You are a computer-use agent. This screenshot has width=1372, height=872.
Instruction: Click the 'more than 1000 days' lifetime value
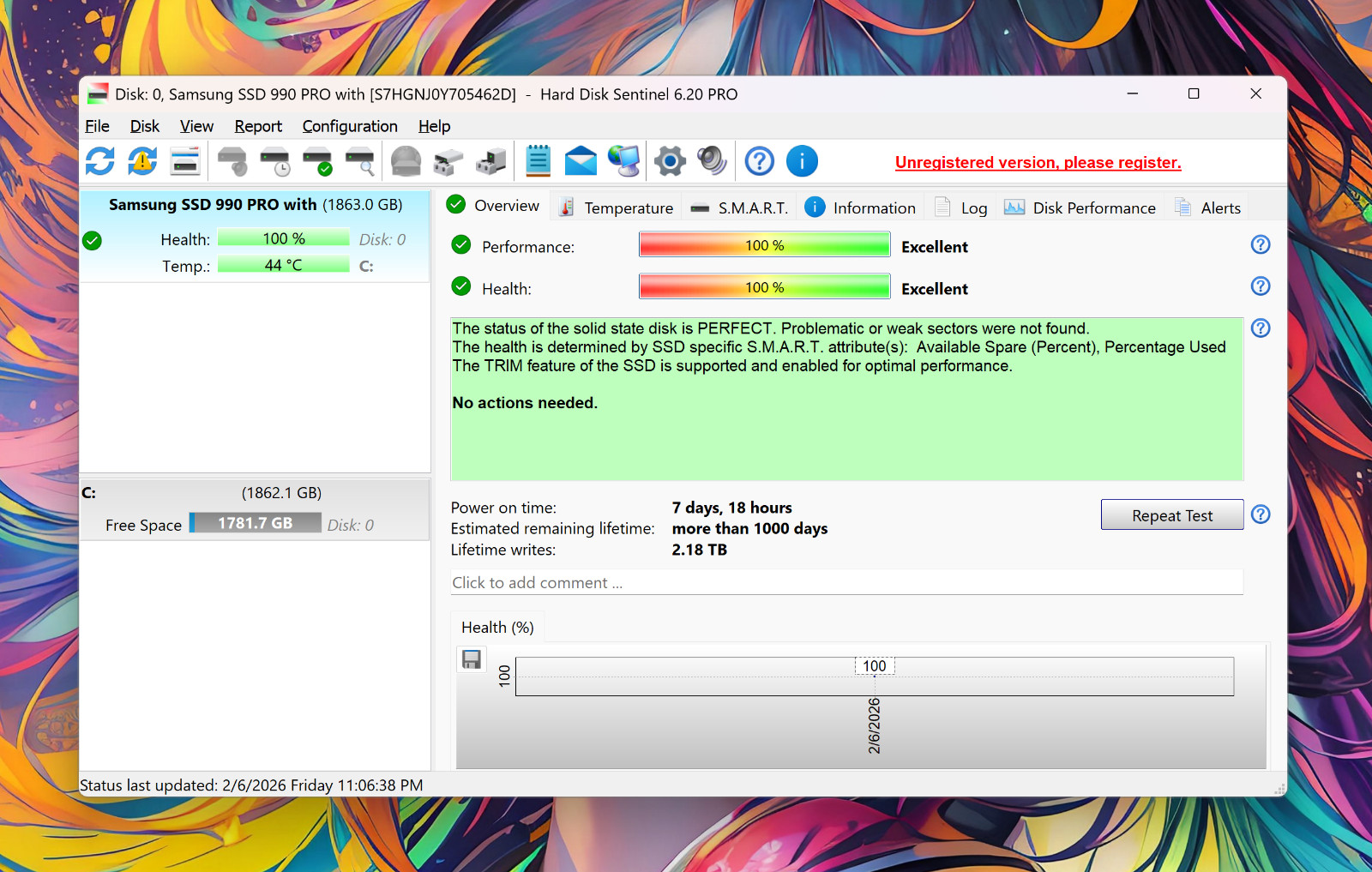(x=749, y=528)
